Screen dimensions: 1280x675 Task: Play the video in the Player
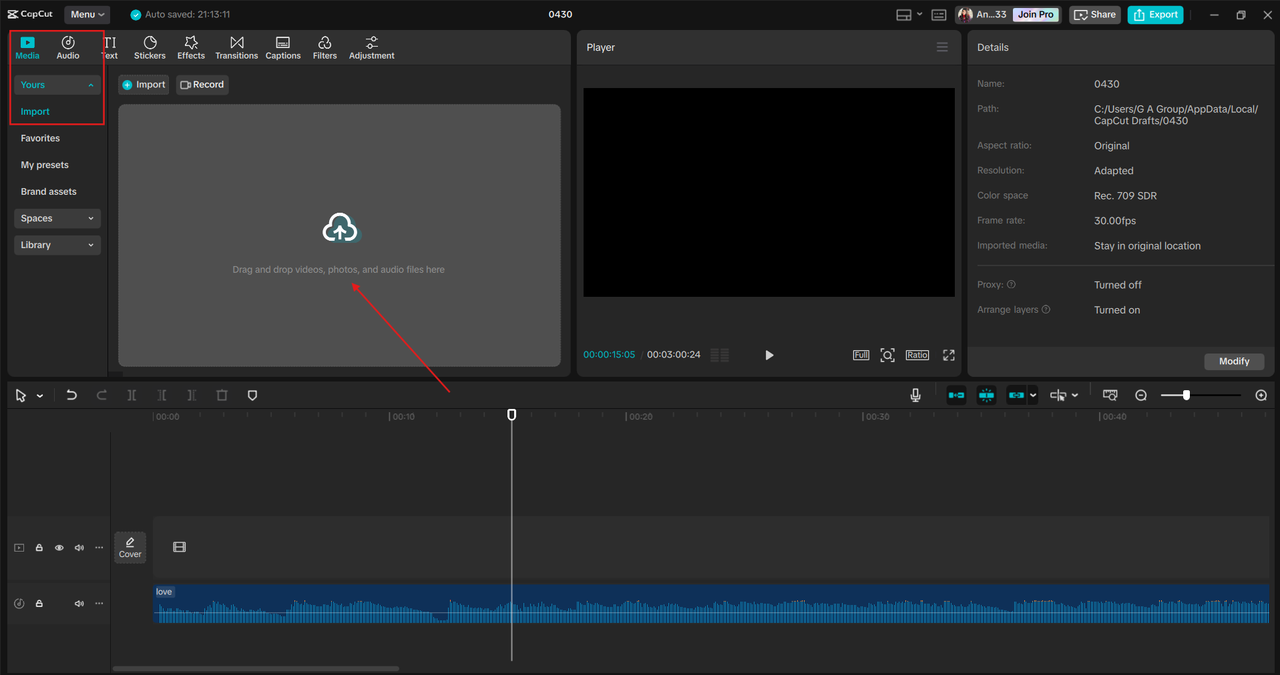769,355
